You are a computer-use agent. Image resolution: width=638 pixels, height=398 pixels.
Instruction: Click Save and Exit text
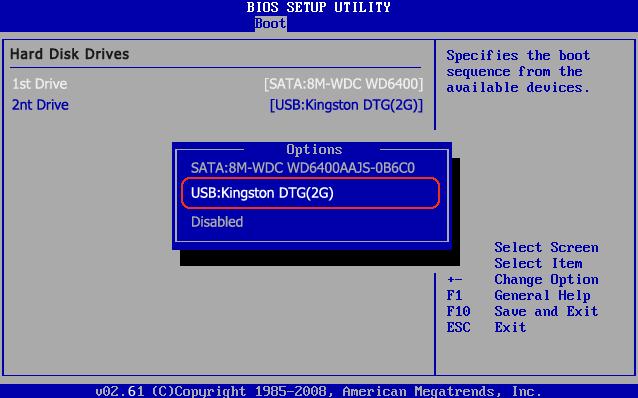pos(546,311)
